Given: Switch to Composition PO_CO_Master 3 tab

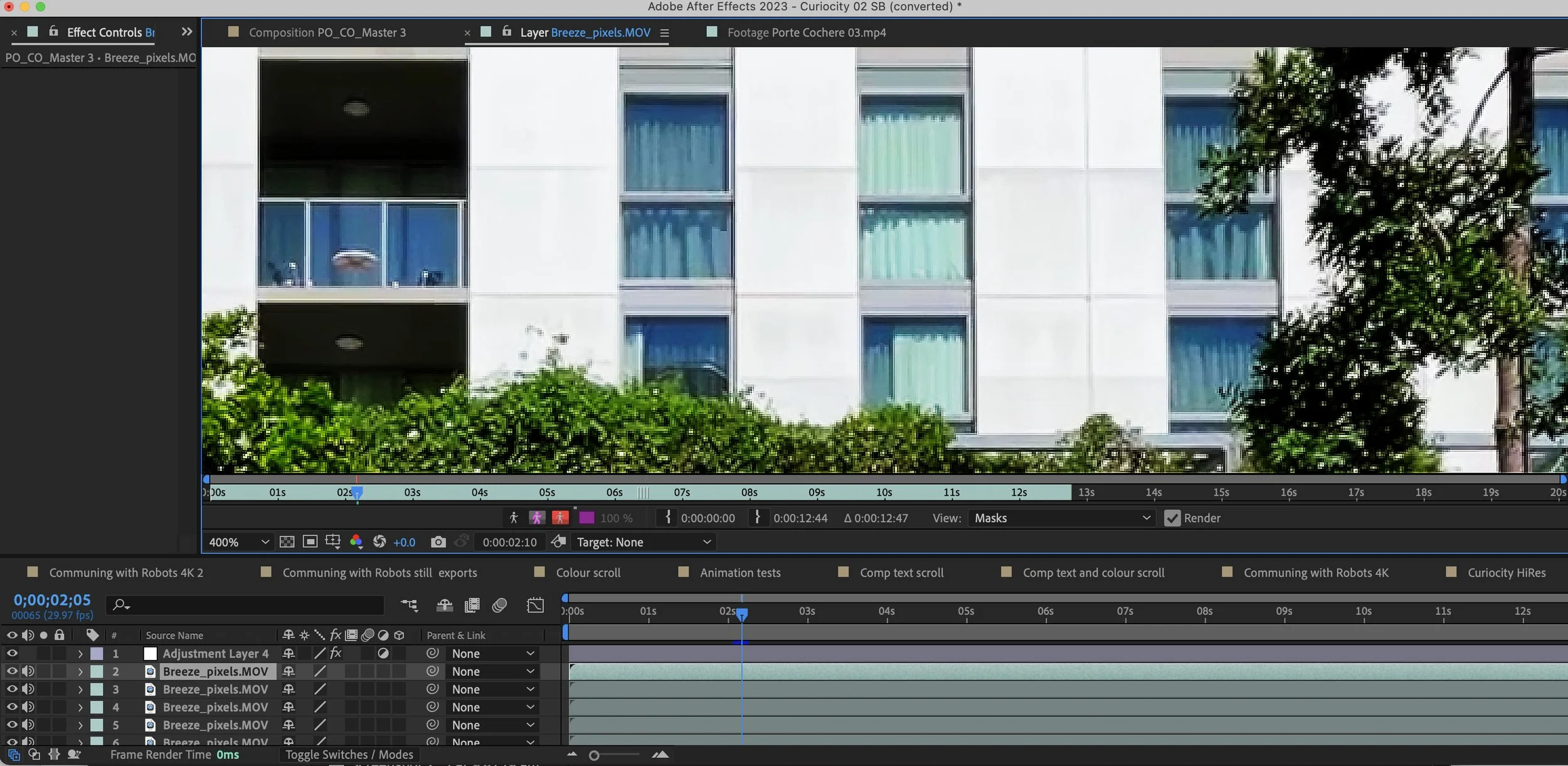Looking at the screenshot, I should [327, 33].
